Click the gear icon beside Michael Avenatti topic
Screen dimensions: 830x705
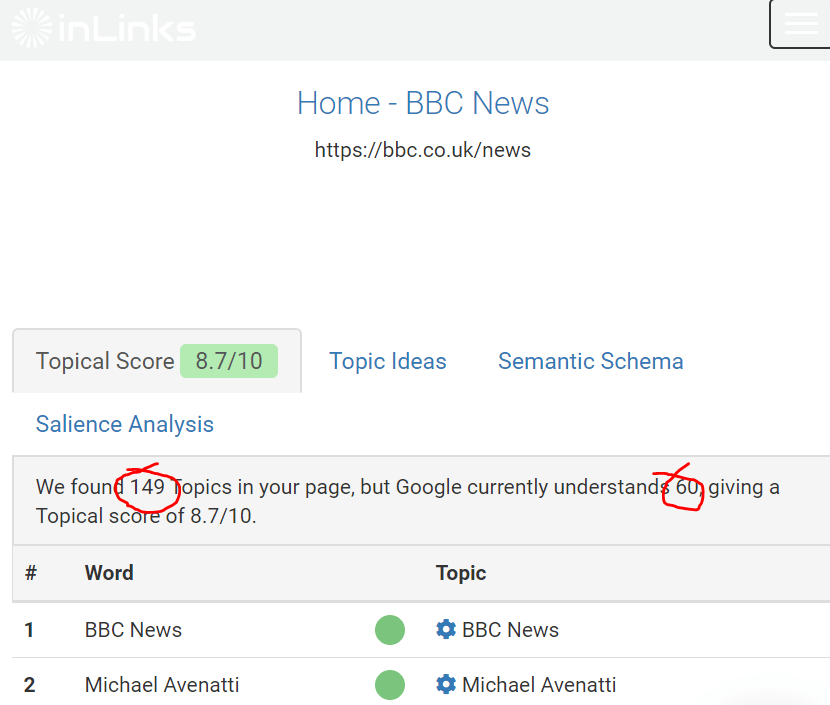(446, 684)
